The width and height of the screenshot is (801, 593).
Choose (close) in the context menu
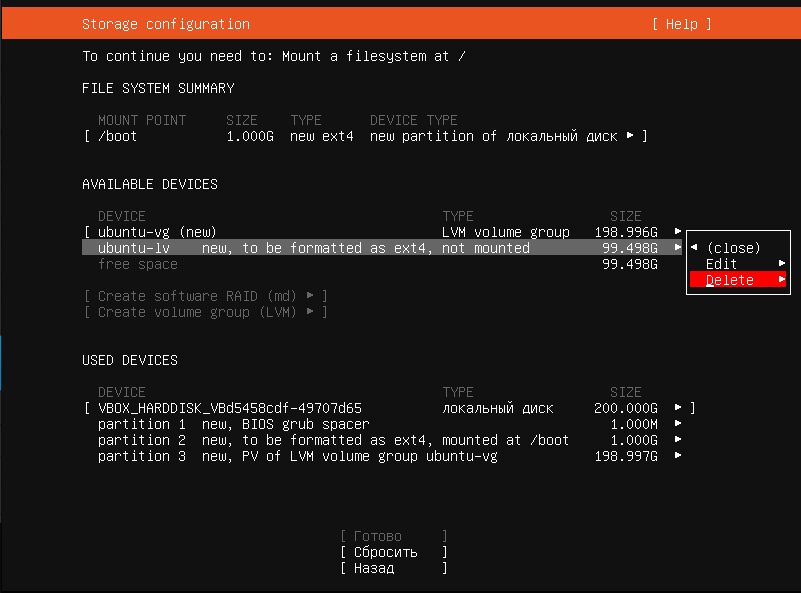click(x=733, y=248)
